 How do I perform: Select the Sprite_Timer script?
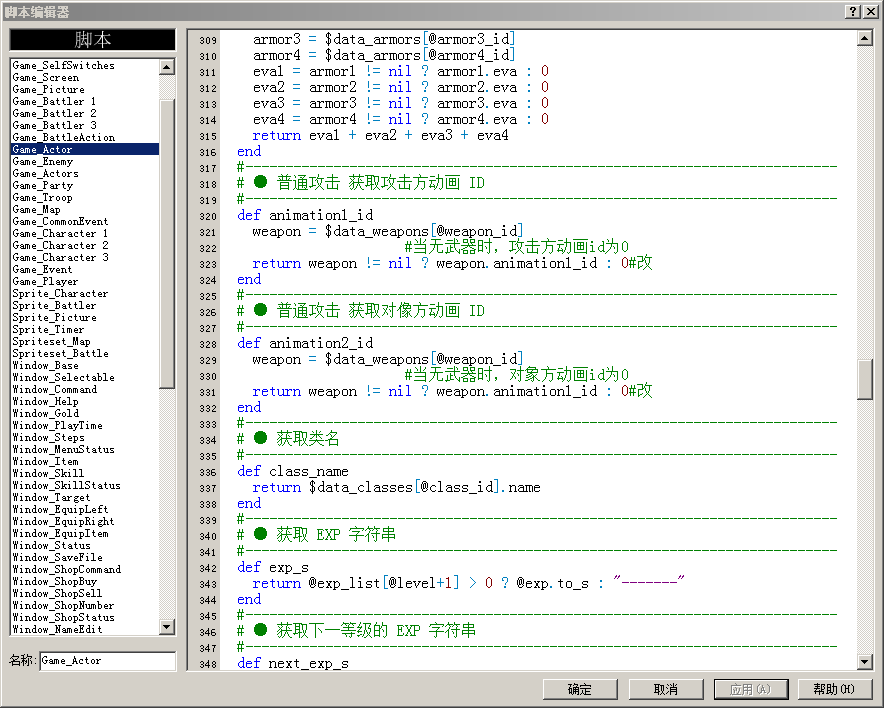85,329
